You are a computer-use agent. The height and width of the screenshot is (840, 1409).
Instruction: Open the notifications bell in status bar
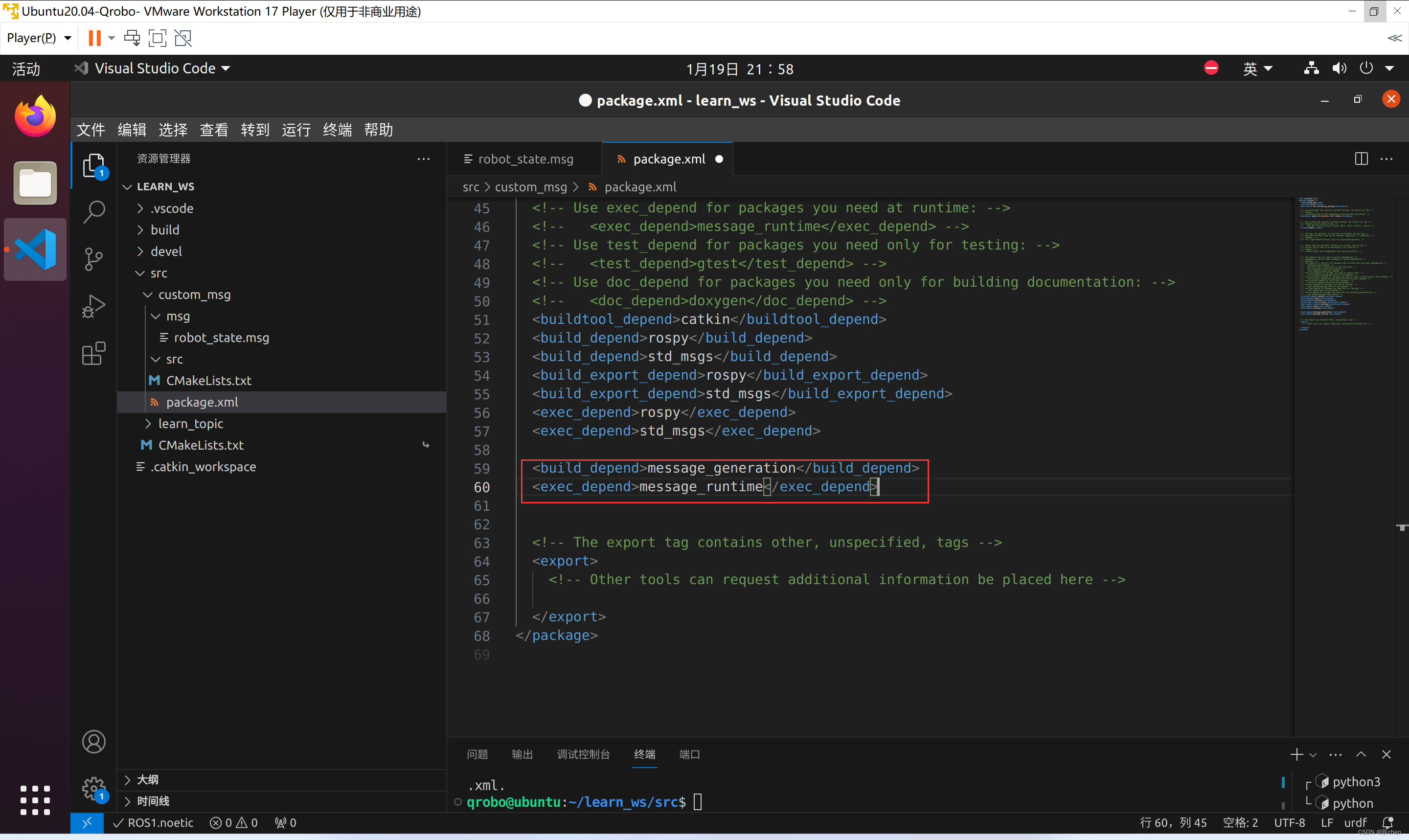1387,822
